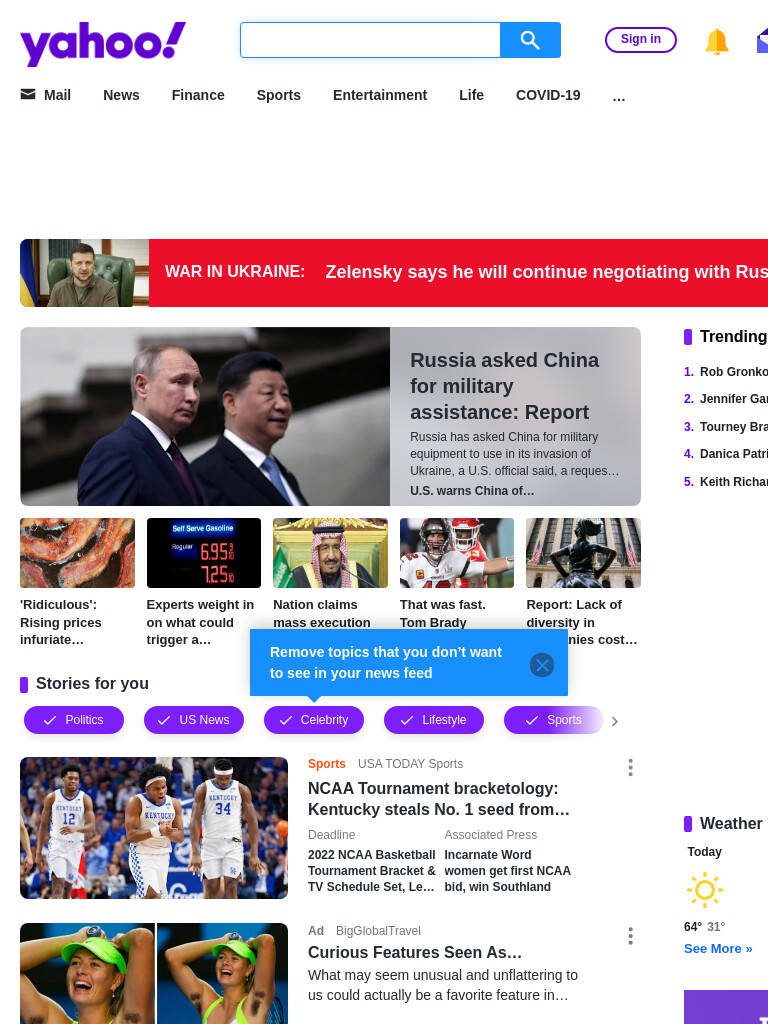Open Nation claims mass execution story
The image size is (768, 1024).
pyautogui.click(x=322, y=613)
